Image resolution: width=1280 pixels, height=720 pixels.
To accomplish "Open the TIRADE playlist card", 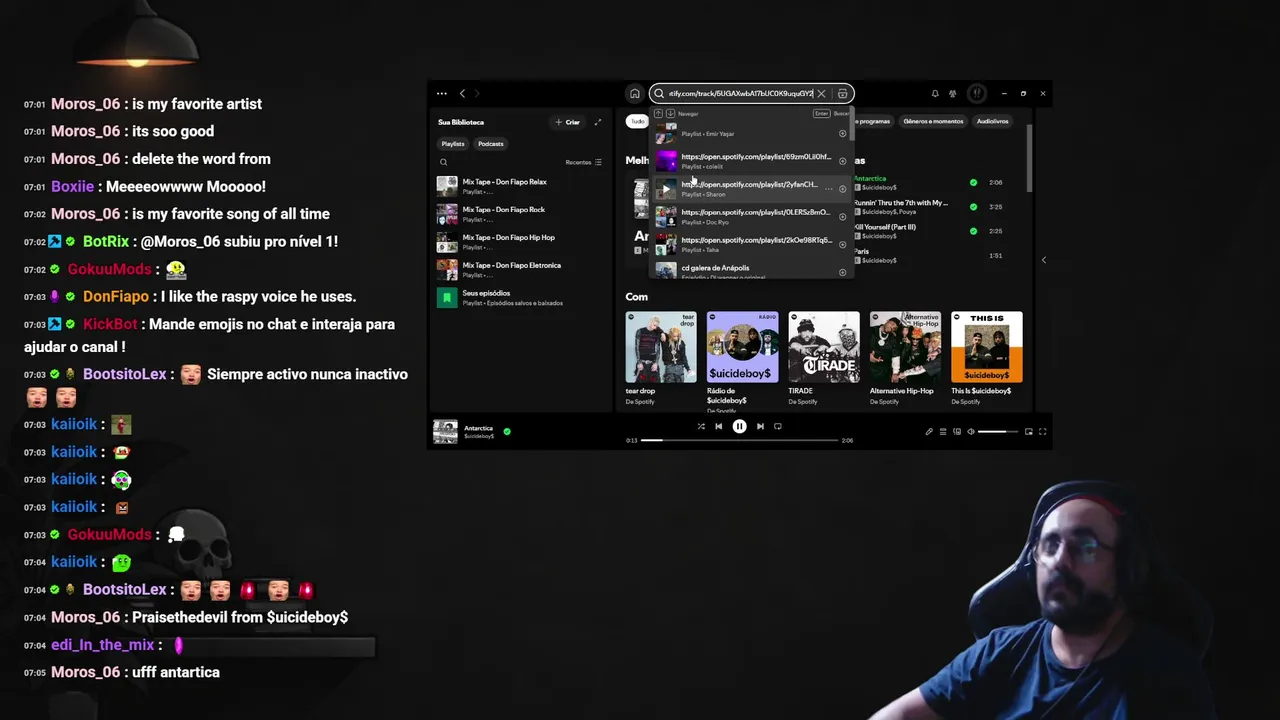I will pos(823,359).
